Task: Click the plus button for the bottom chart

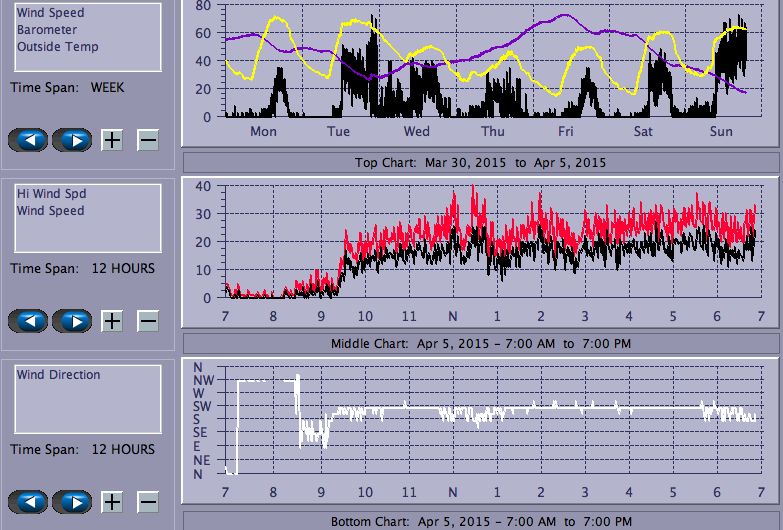Action: coord(112,502)
